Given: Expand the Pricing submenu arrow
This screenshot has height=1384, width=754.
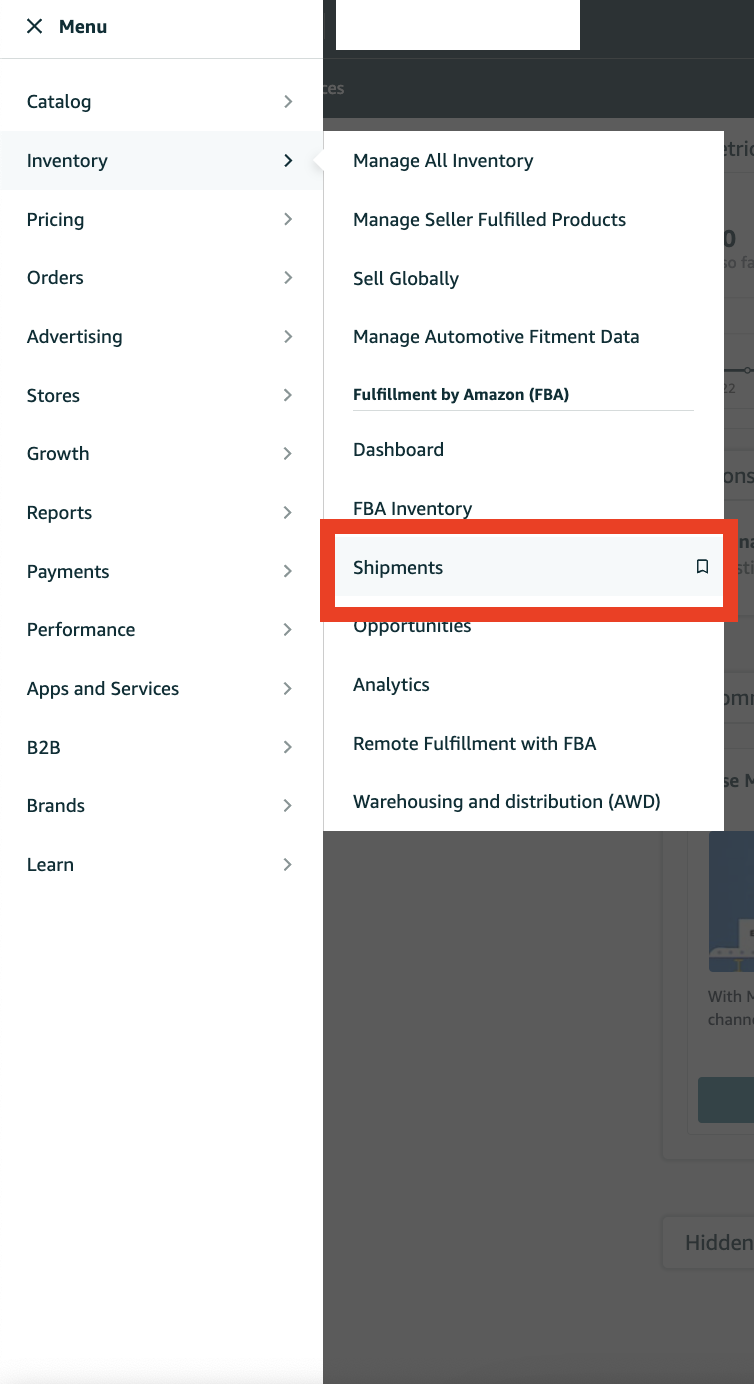Looking at the screenshot, I should 288,219.
